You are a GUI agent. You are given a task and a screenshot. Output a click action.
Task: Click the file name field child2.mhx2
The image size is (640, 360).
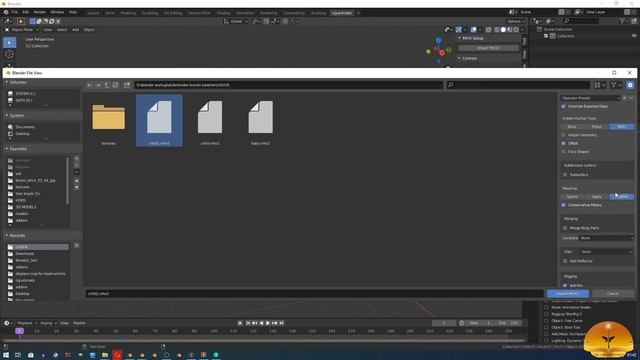pos(314,293)
